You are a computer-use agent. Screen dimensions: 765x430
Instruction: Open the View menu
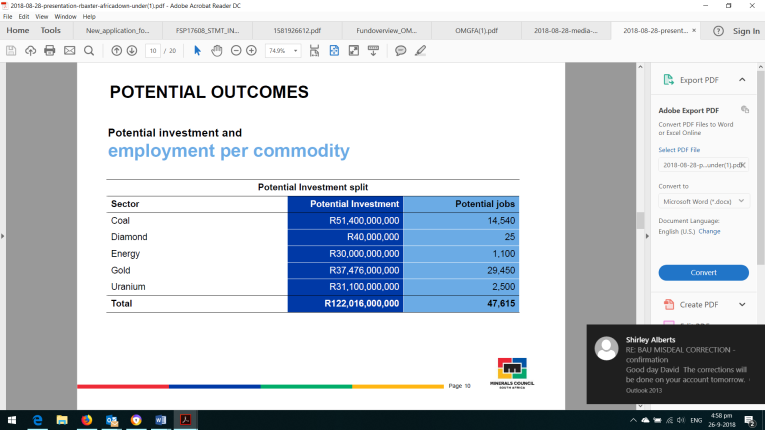click(x=41, y=16)
